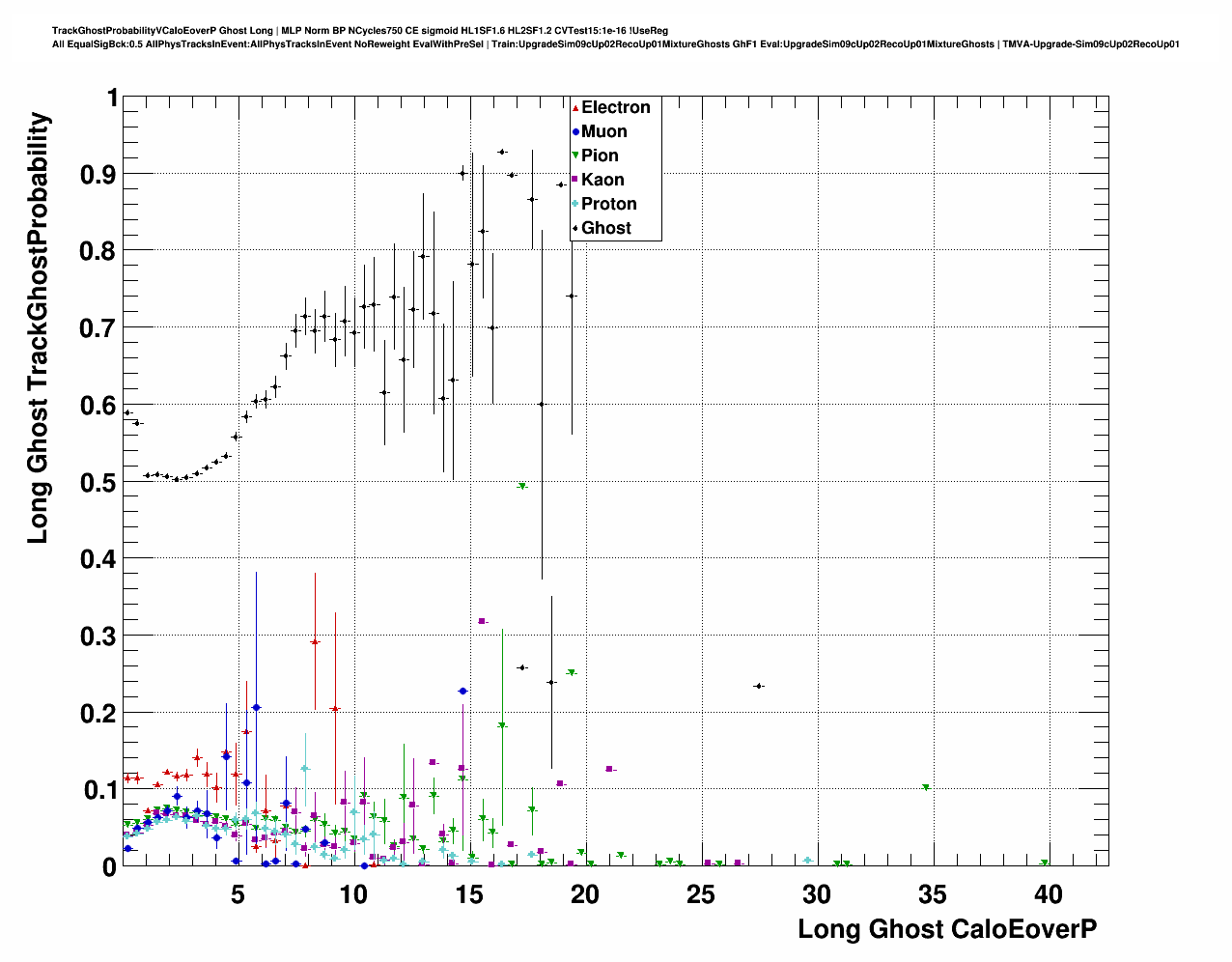1232x962 pixels.
Task: Click the y-axis tick label '0.1'
Action: (98, 791)
